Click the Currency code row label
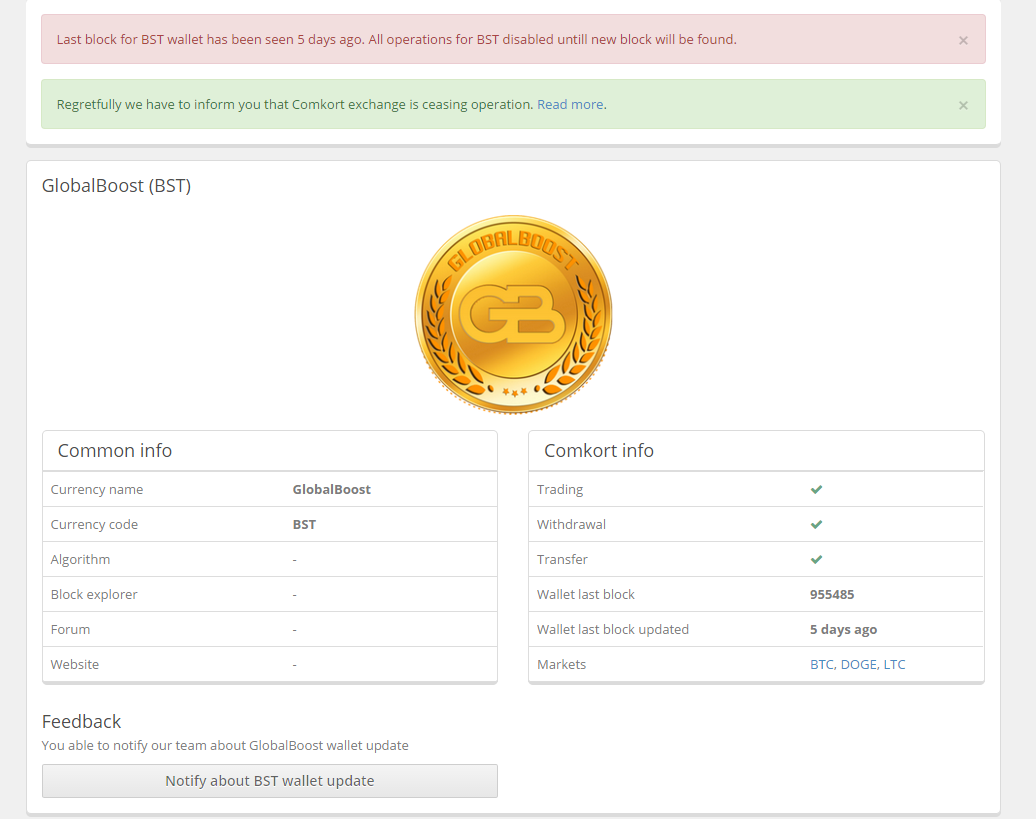 click(x=94, y=524)
